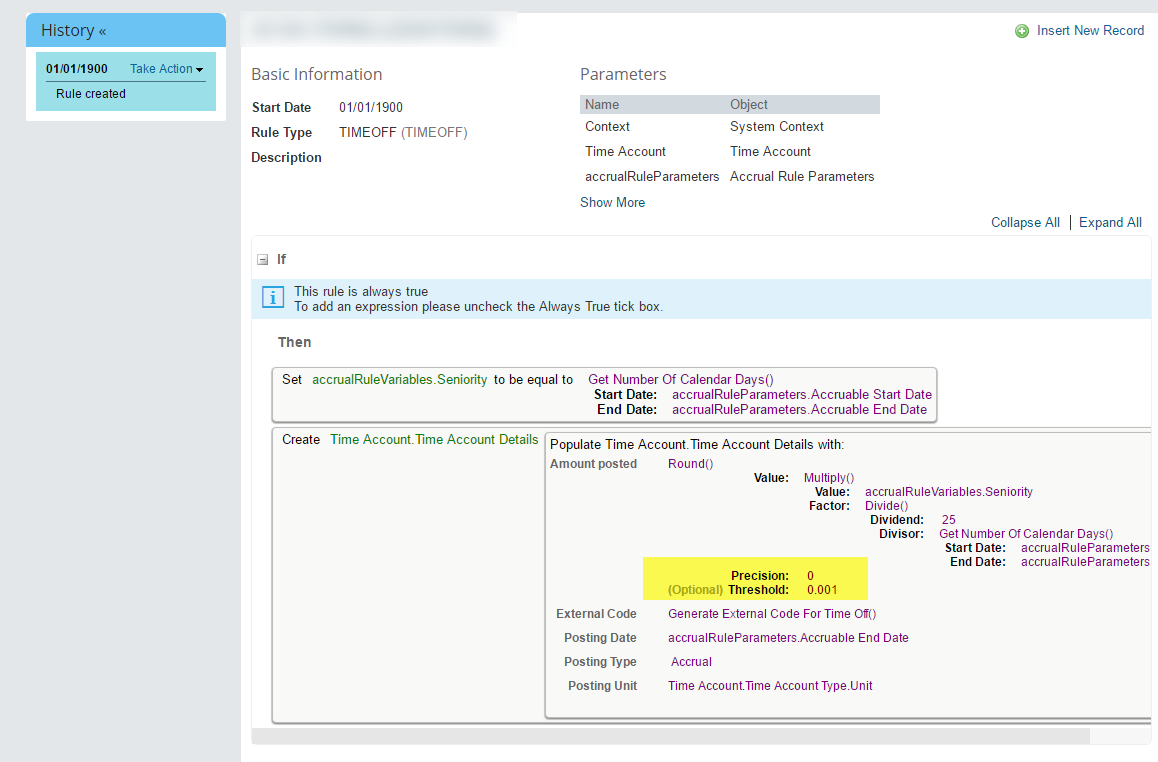Click the Object column header in Parameters

click(x=749, y=105)
